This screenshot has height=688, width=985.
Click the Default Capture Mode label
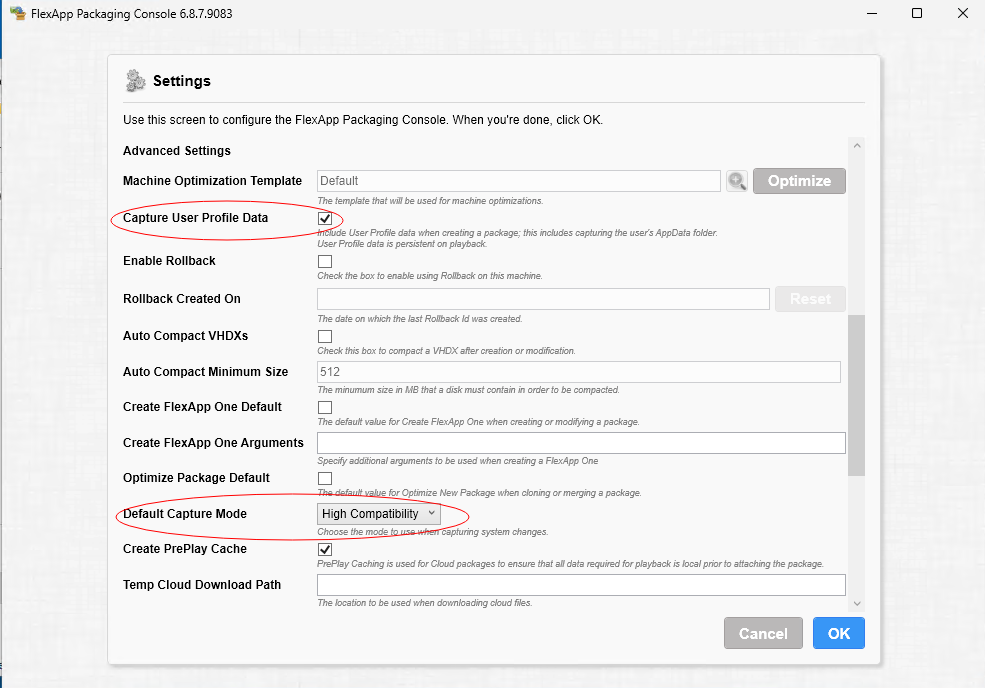[x=185, y=514]
